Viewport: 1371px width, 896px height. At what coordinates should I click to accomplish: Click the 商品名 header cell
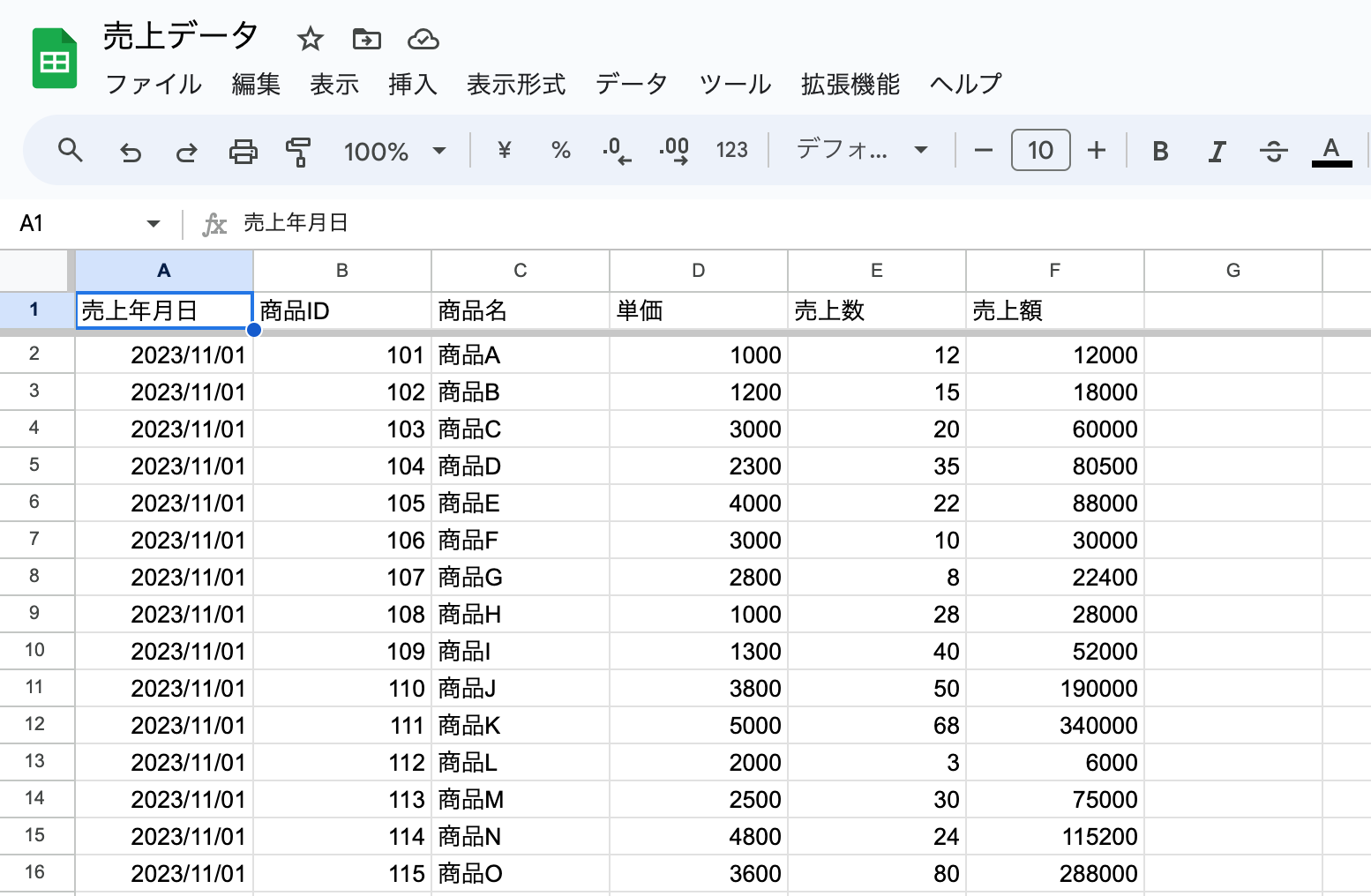[521, 310]
